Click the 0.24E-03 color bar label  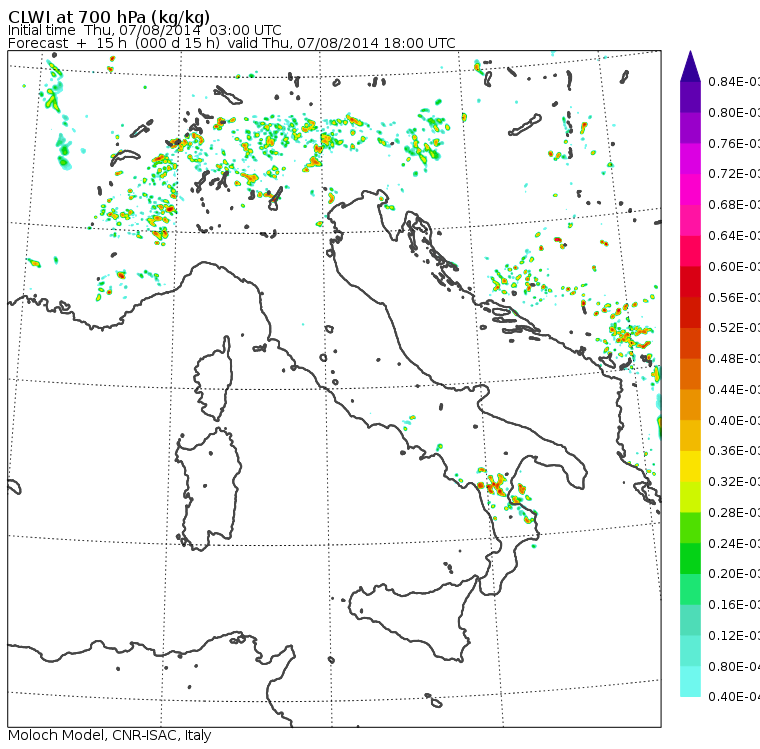(734, 543)
